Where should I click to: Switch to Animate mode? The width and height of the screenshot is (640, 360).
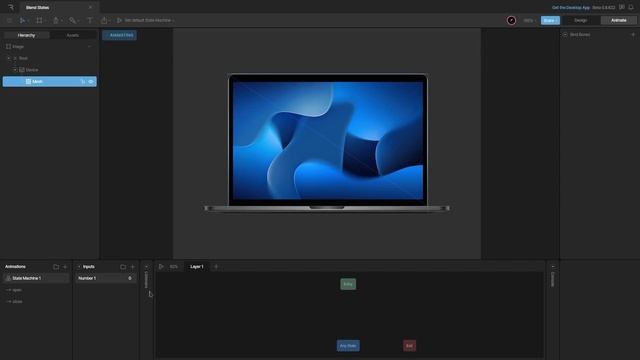pyautogui.click(x=618, y=20)
